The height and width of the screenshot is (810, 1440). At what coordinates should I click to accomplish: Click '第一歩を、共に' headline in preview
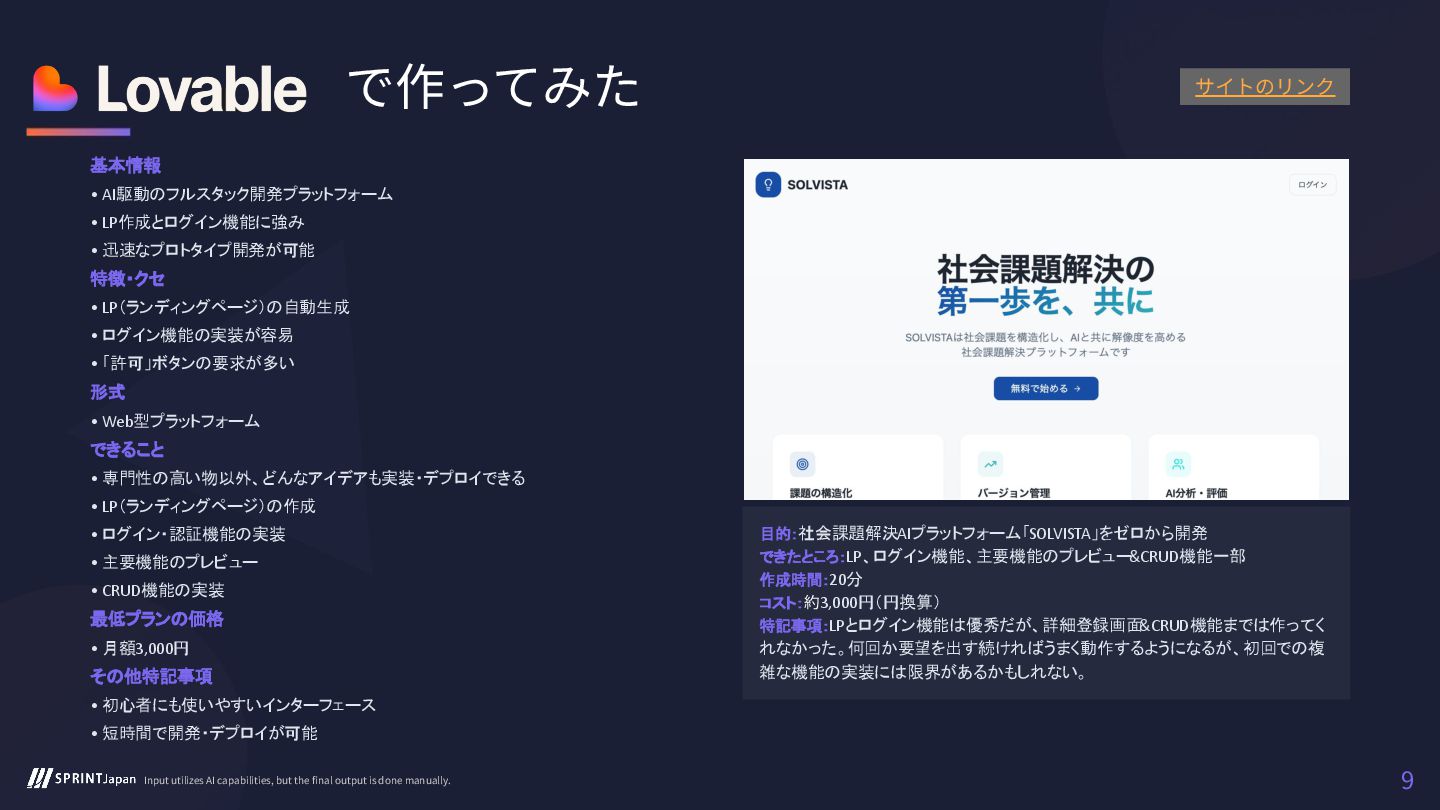(1045, 301)
